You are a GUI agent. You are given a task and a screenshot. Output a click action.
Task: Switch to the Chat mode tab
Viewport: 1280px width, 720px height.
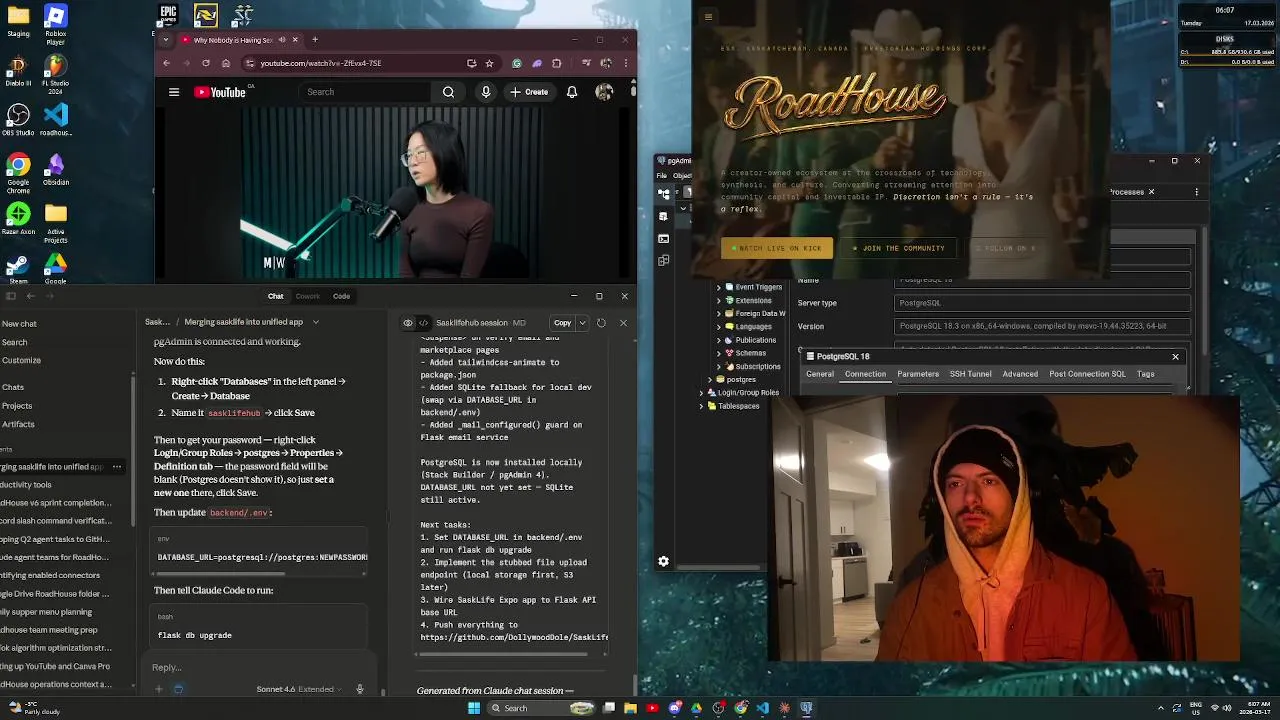pyautogui.click(x=275, y=296)
